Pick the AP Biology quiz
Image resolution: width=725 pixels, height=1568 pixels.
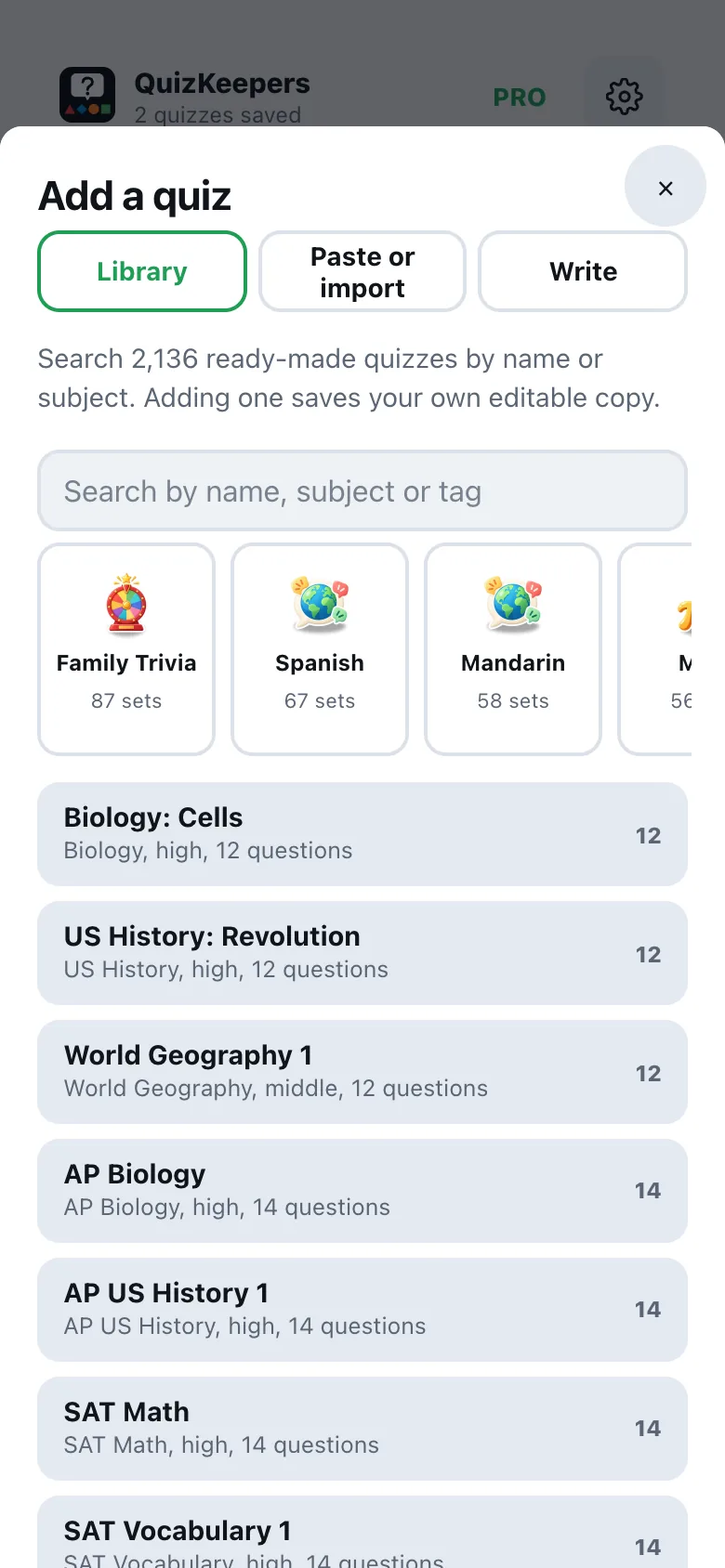pos(362,1191)
